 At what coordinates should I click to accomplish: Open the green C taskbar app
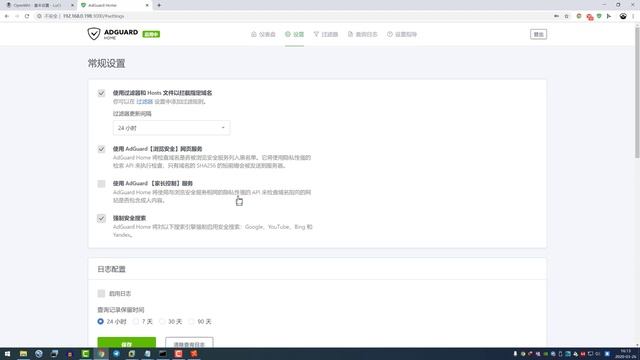point(86,353)
